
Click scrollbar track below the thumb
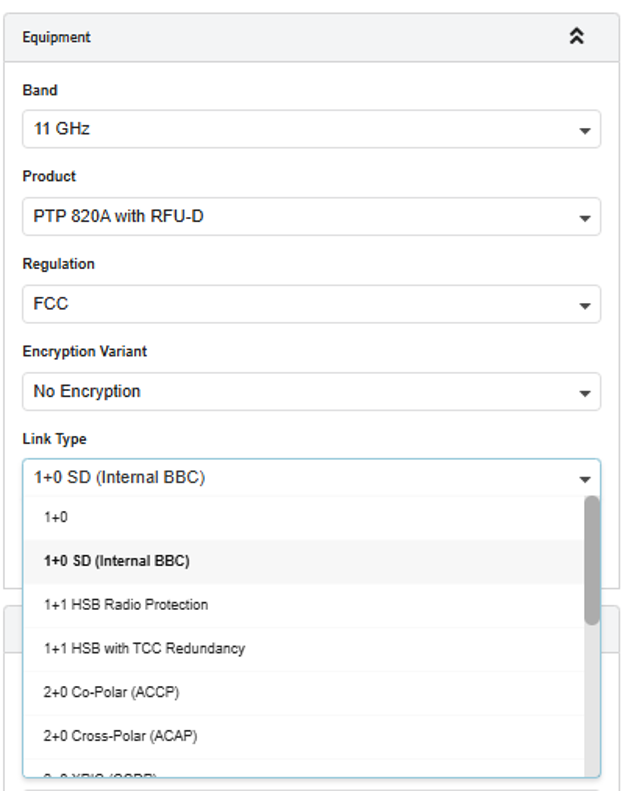click(x=592, y=701)
